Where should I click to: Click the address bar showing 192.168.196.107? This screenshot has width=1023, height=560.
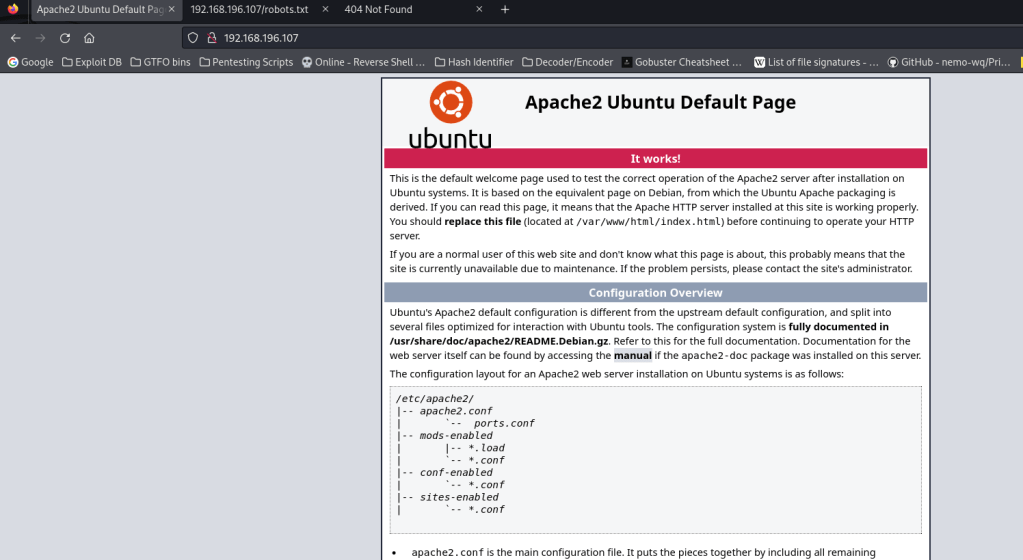tap(500, 38)
